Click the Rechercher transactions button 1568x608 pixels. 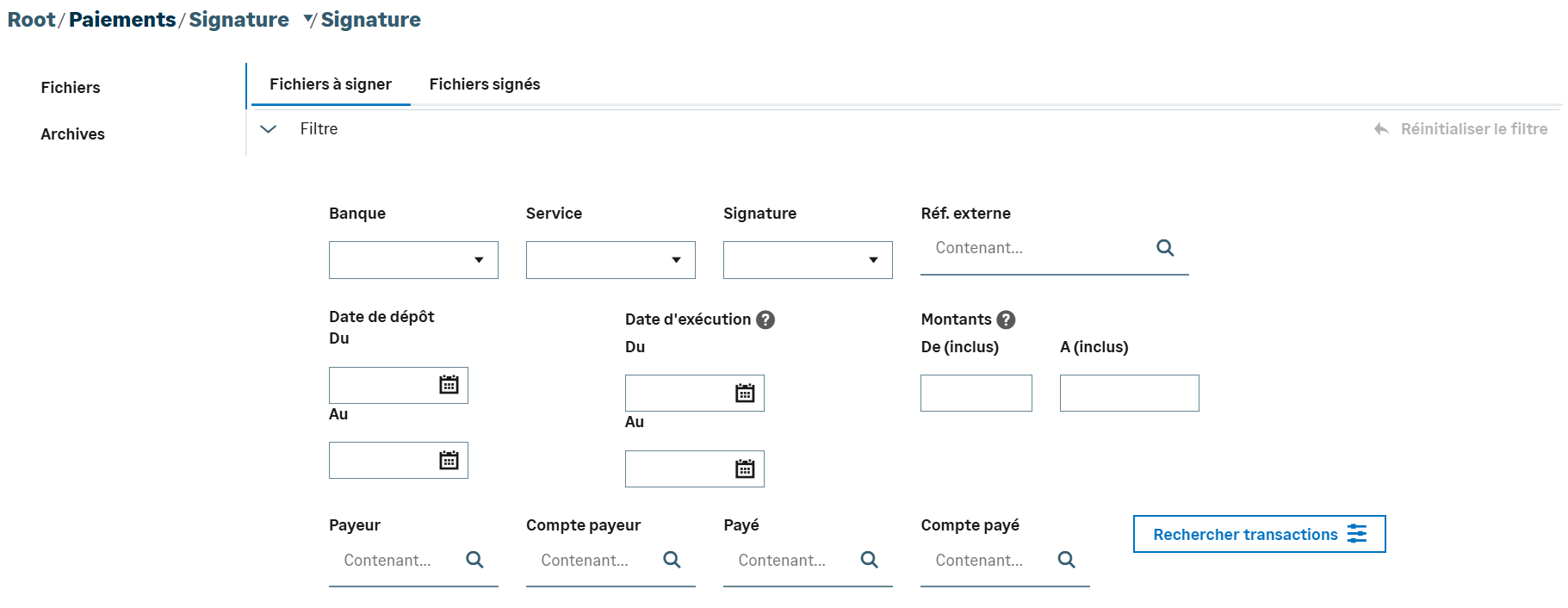[1259, 534]
